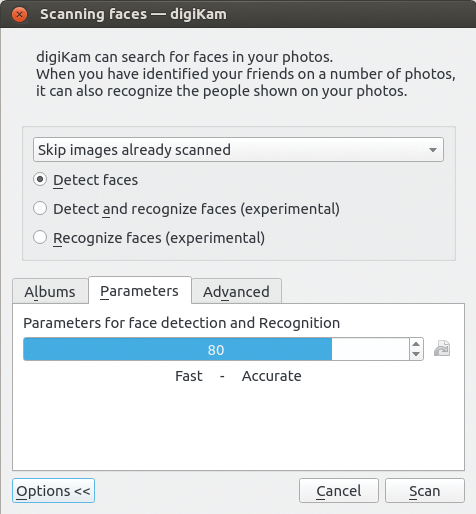The height and width of the screenshot is (514, 476).
Task: Start scanning with the Scan button
Action: pyautogui.click(x=425, y=491)
